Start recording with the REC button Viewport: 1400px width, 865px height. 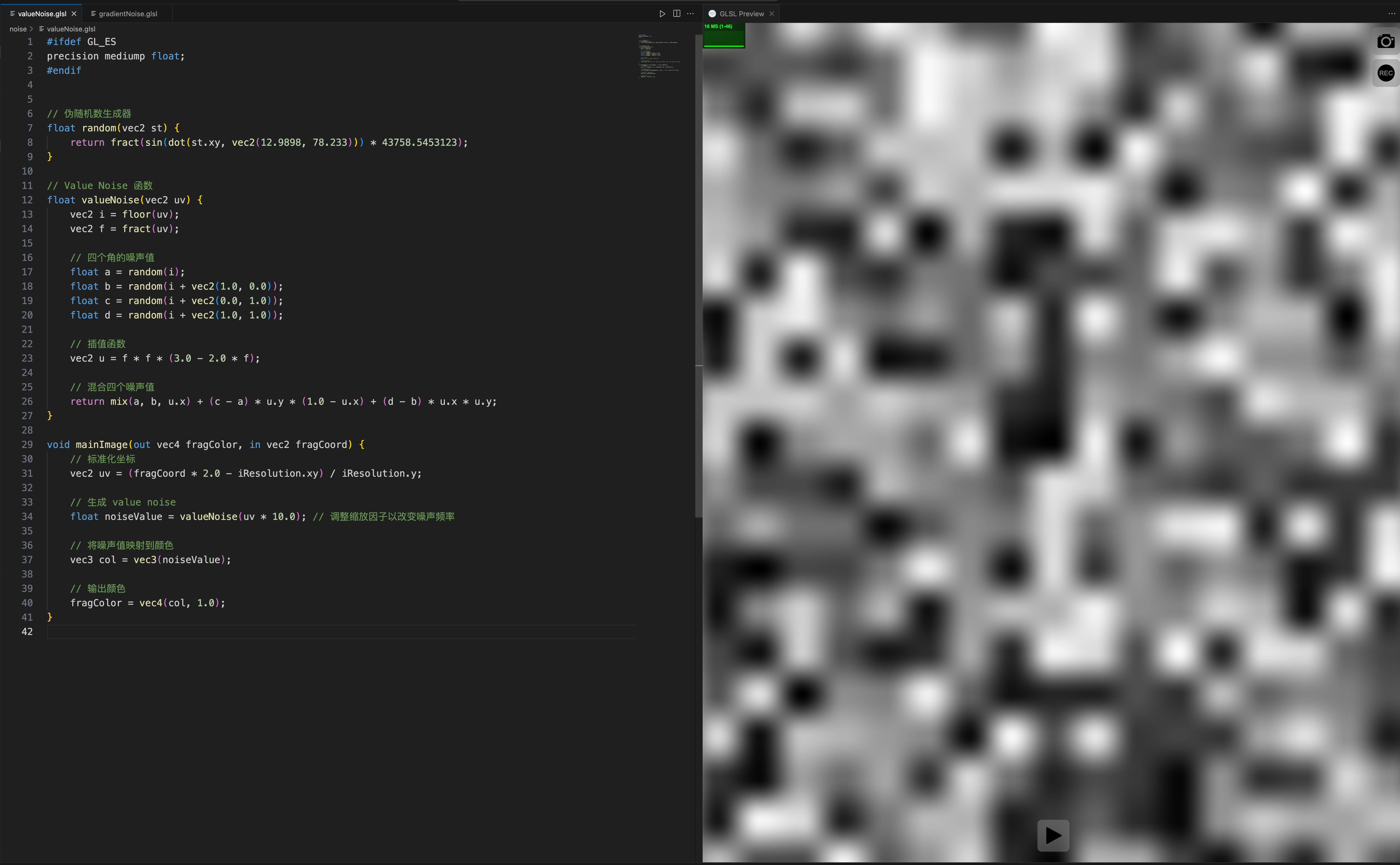[x=1385, y=73]
